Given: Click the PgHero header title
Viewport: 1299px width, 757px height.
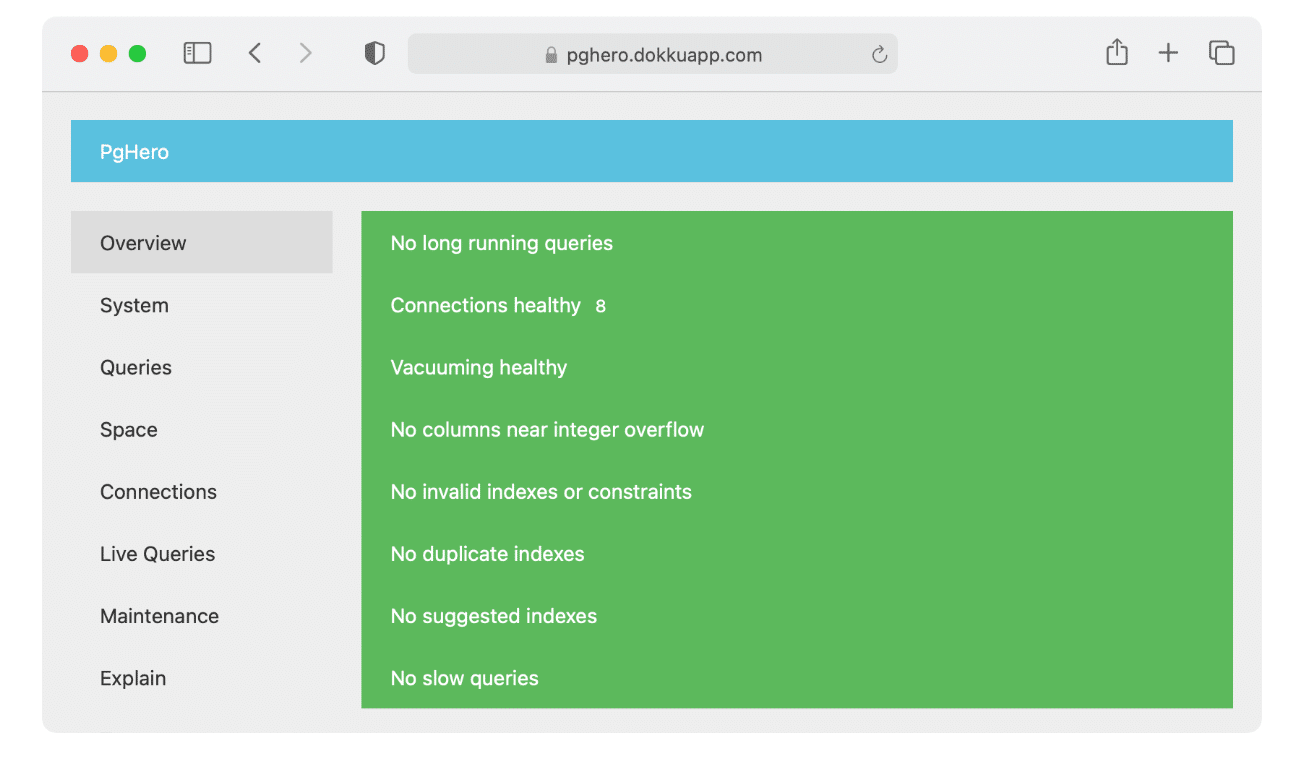Looking at the screenshot, I should point(134,151).
